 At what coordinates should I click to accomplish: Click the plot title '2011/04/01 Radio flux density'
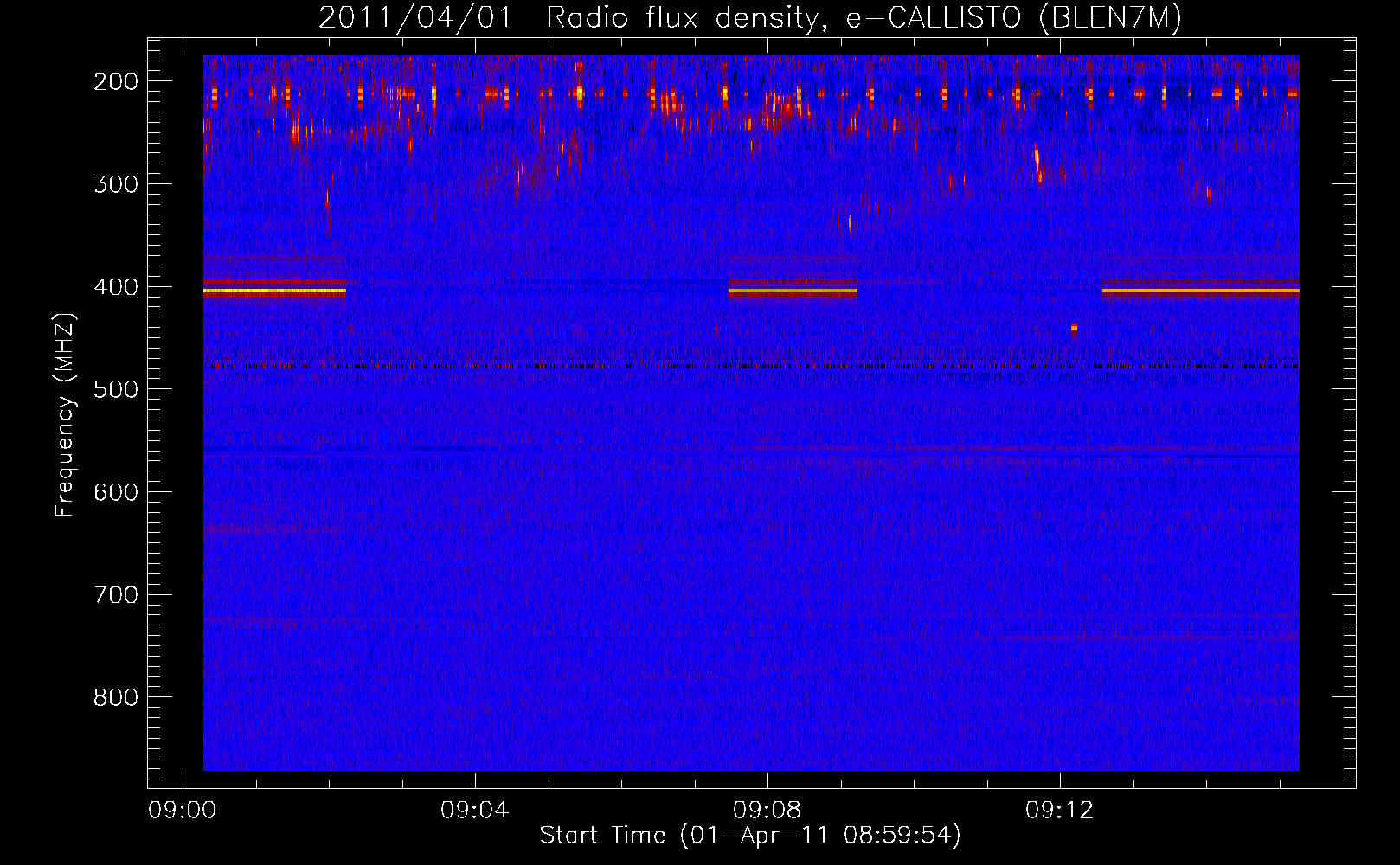point(750,17)
